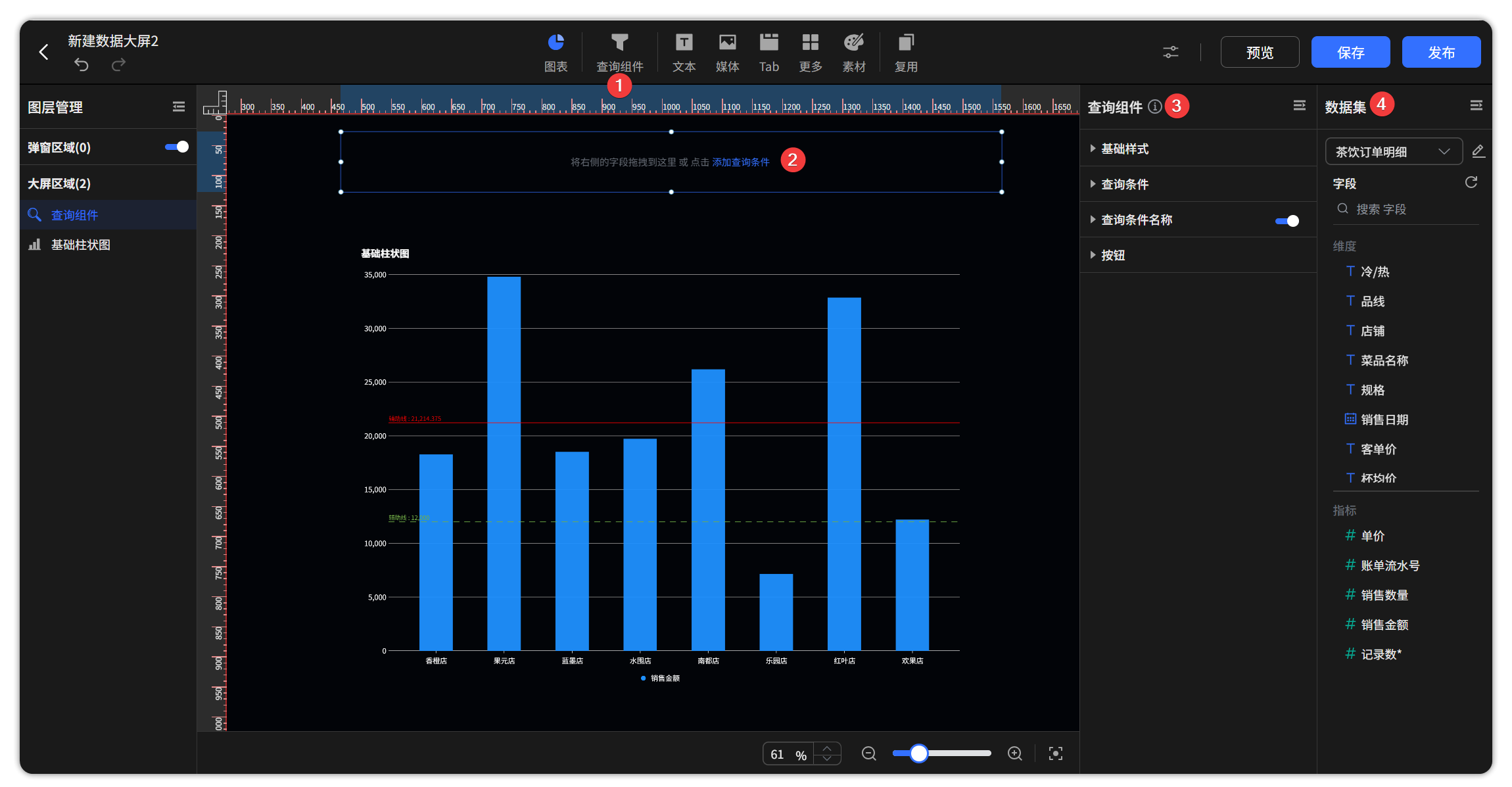Toggle the 查询条件名称 switch

coord(1287,221)
